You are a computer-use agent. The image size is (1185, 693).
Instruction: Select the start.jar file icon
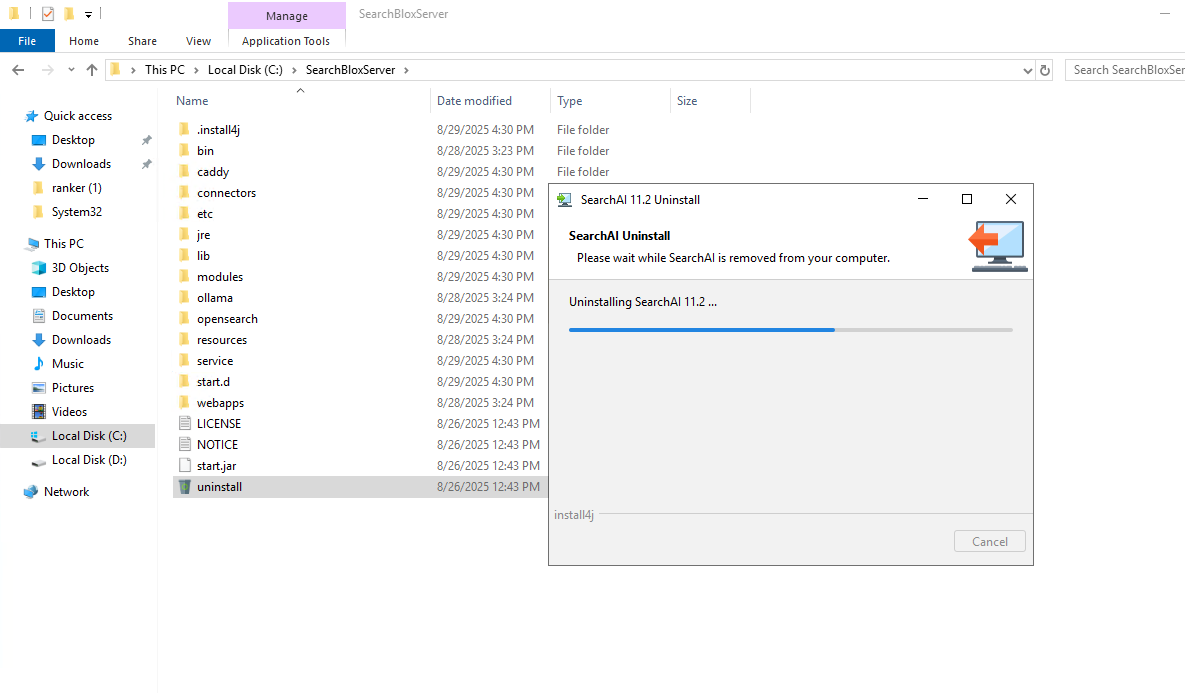click(x=184, y=466)
